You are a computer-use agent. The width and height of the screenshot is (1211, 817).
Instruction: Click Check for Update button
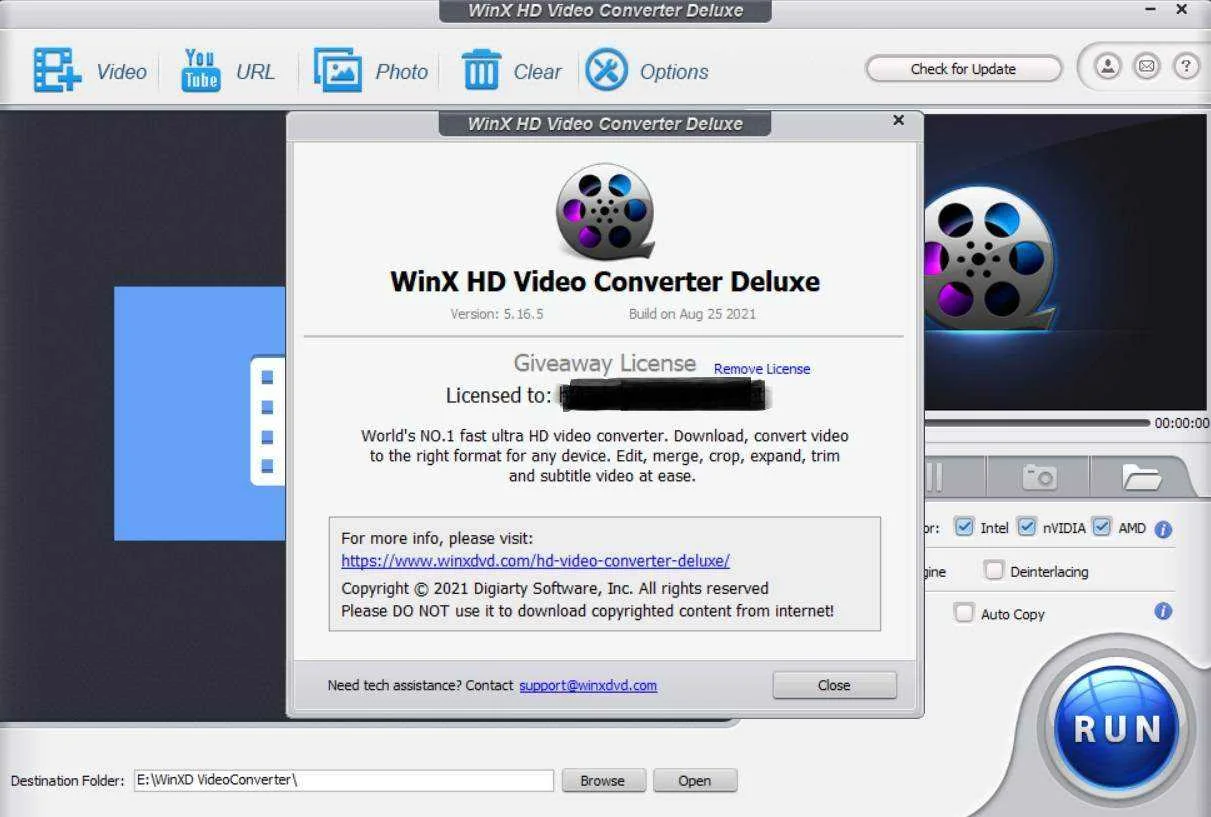tap(963, 69)
